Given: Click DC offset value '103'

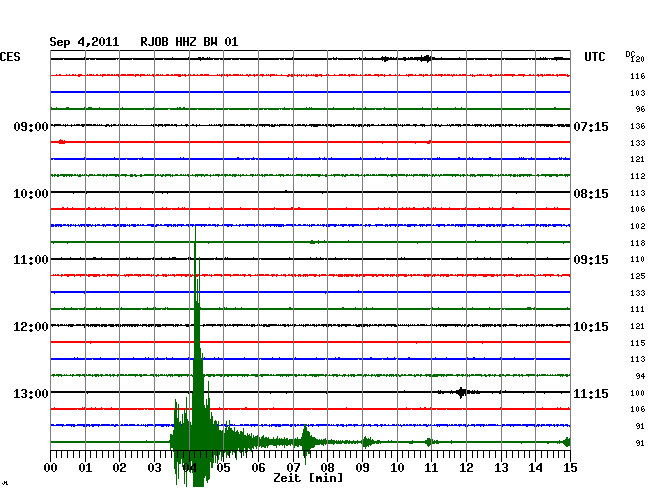Looking at the screenshot, I should [638, 93].
